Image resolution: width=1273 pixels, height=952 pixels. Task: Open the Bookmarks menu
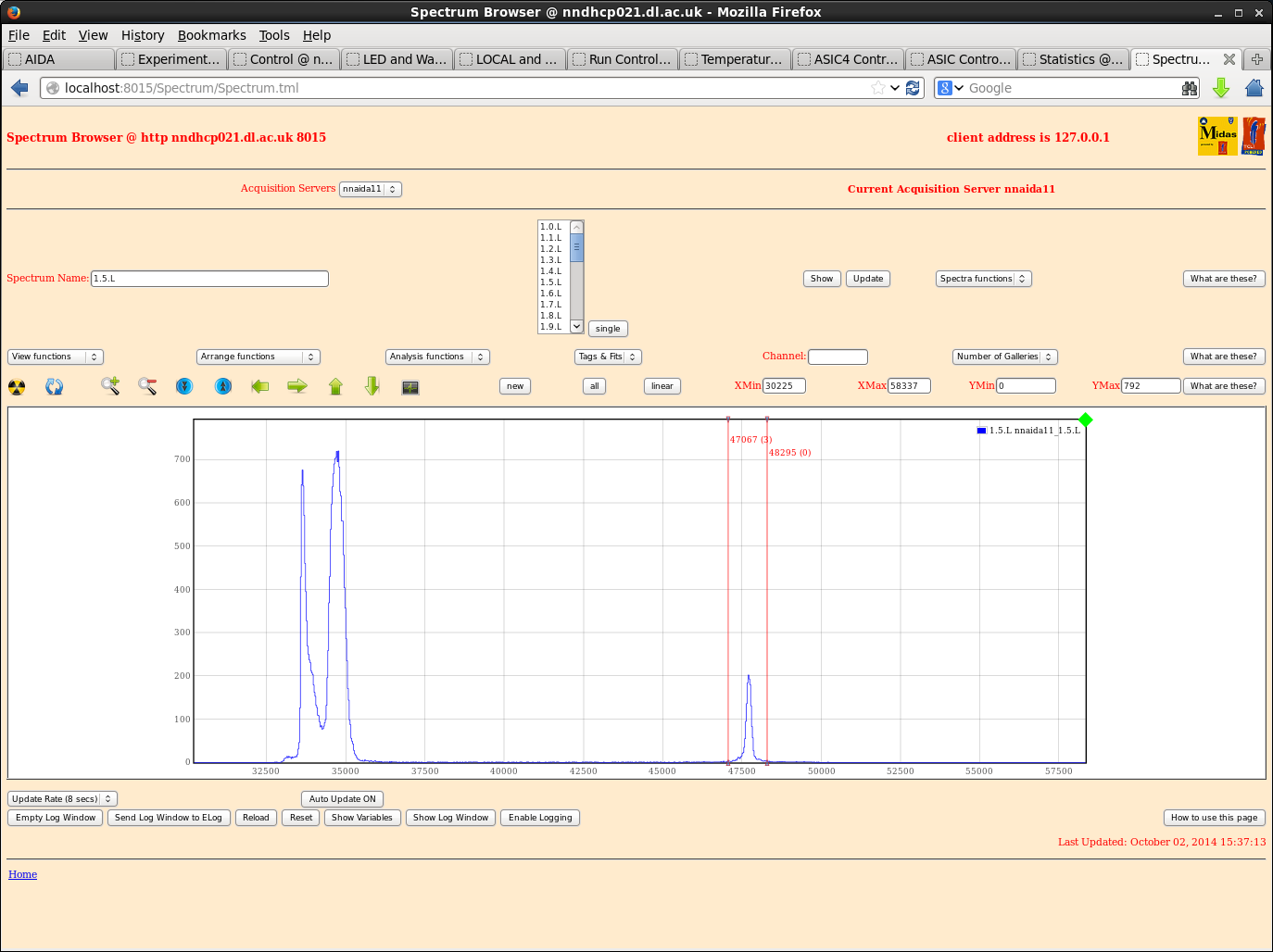pos(211,35)
